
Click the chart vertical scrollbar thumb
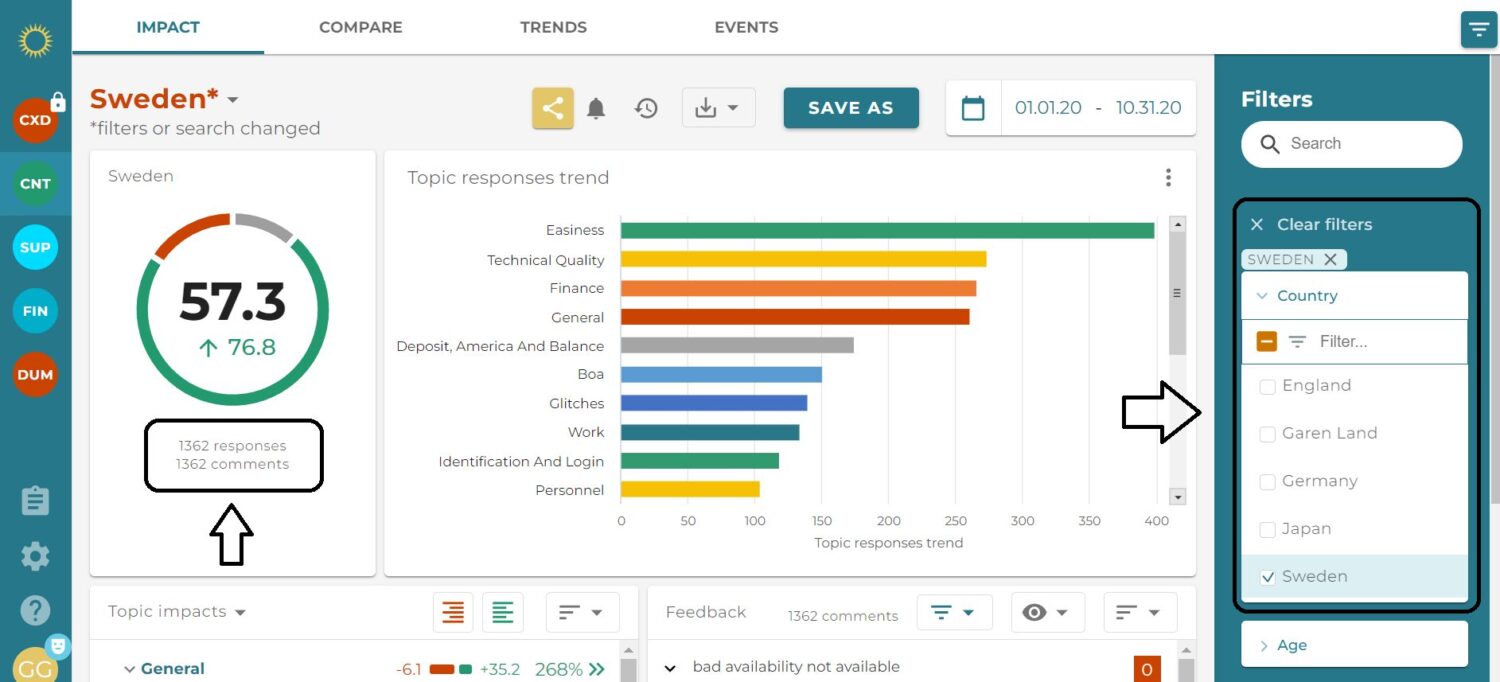[x=1177, y=294]
